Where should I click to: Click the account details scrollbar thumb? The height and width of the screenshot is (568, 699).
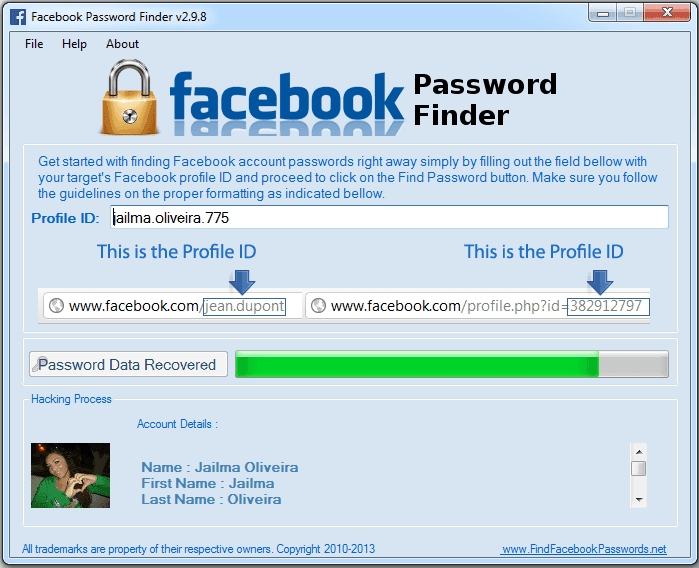point(639,469)
